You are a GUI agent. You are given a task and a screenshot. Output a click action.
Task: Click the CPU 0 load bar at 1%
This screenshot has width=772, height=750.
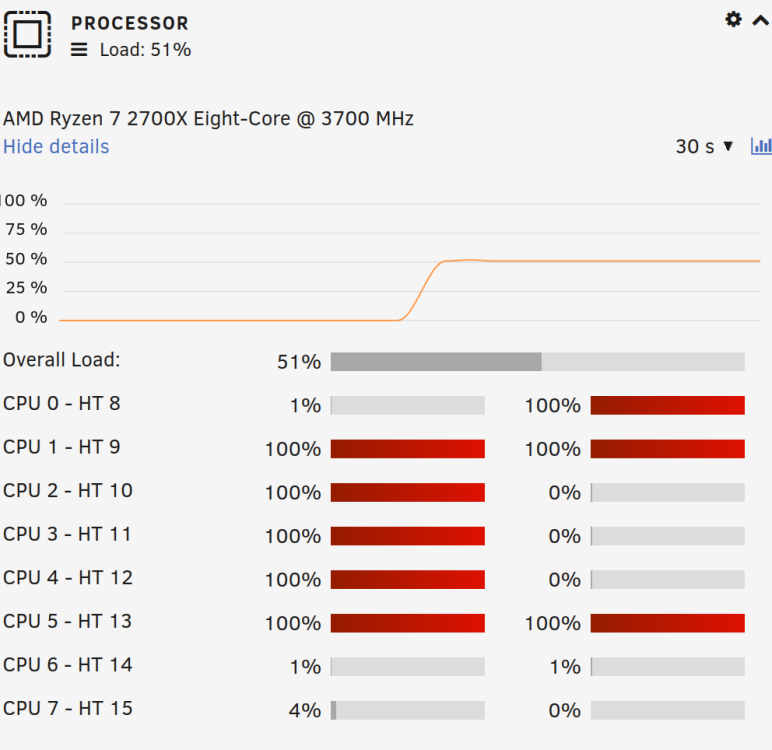coord(408,405)
